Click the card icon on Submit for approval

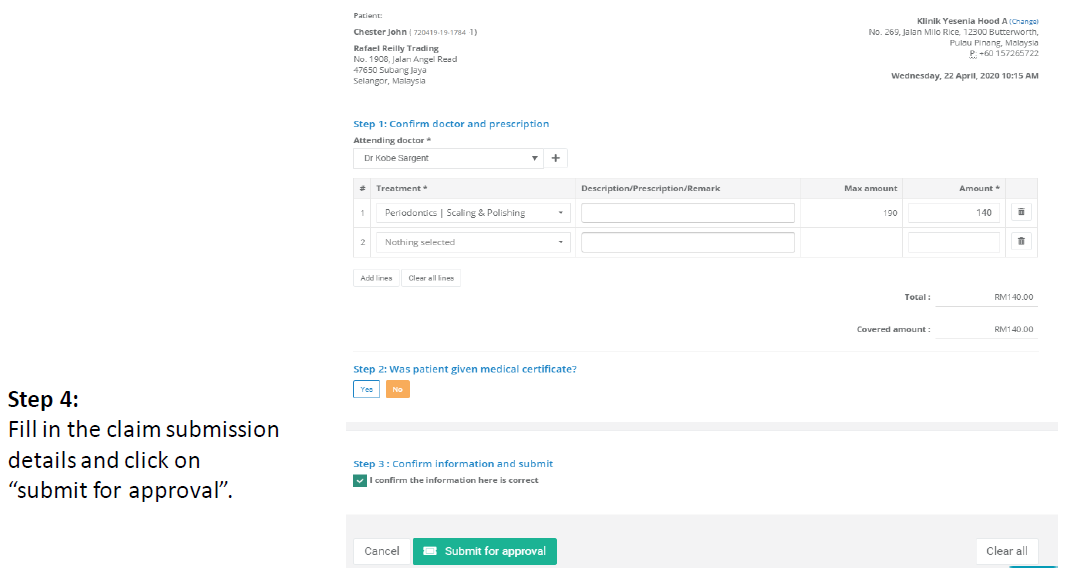point(430,551)
